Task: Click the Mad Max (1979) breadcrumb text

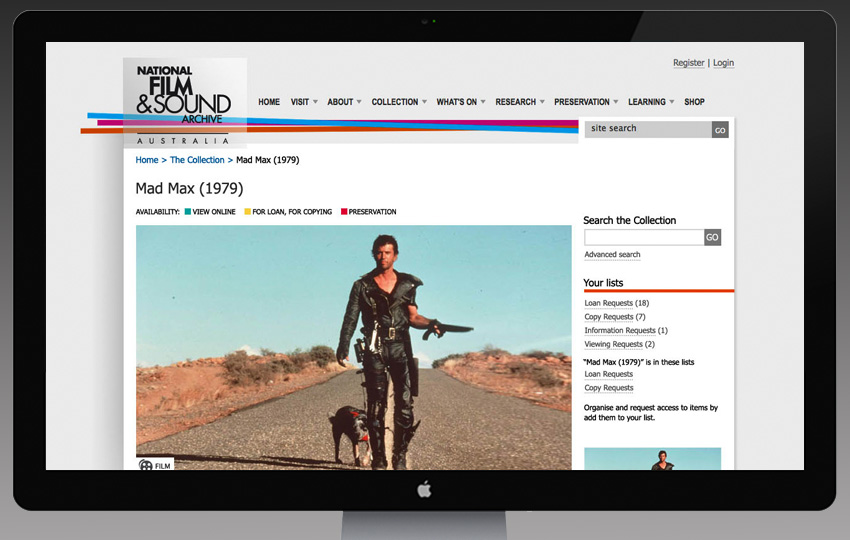Action: pyautogui.click(x=268, y=160)
